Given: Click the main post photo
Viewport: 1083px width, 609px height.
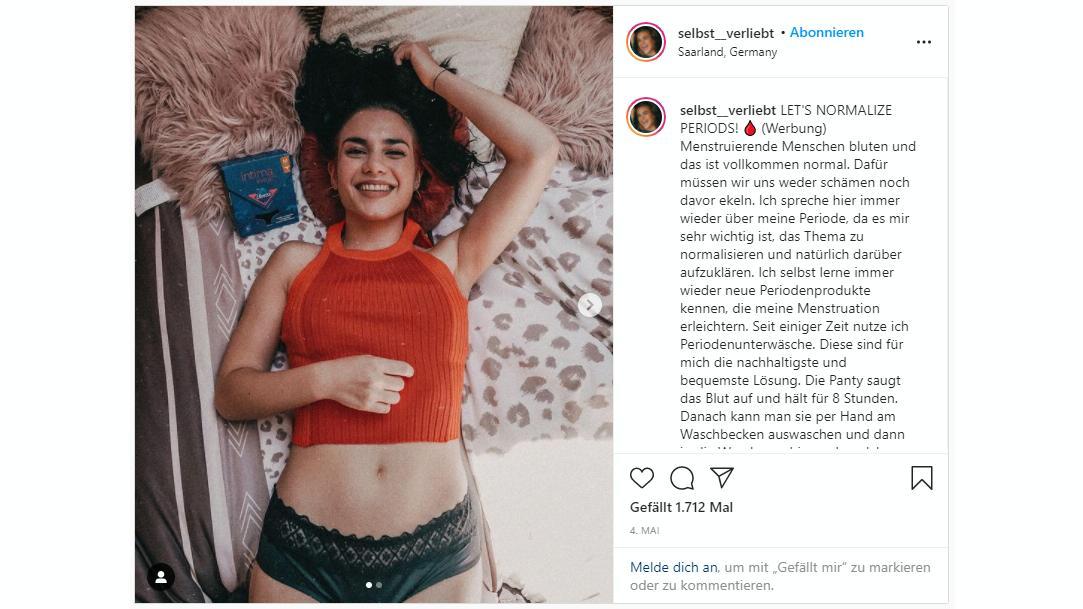Looking at the screenshot, I should click(x=374, y=304).
